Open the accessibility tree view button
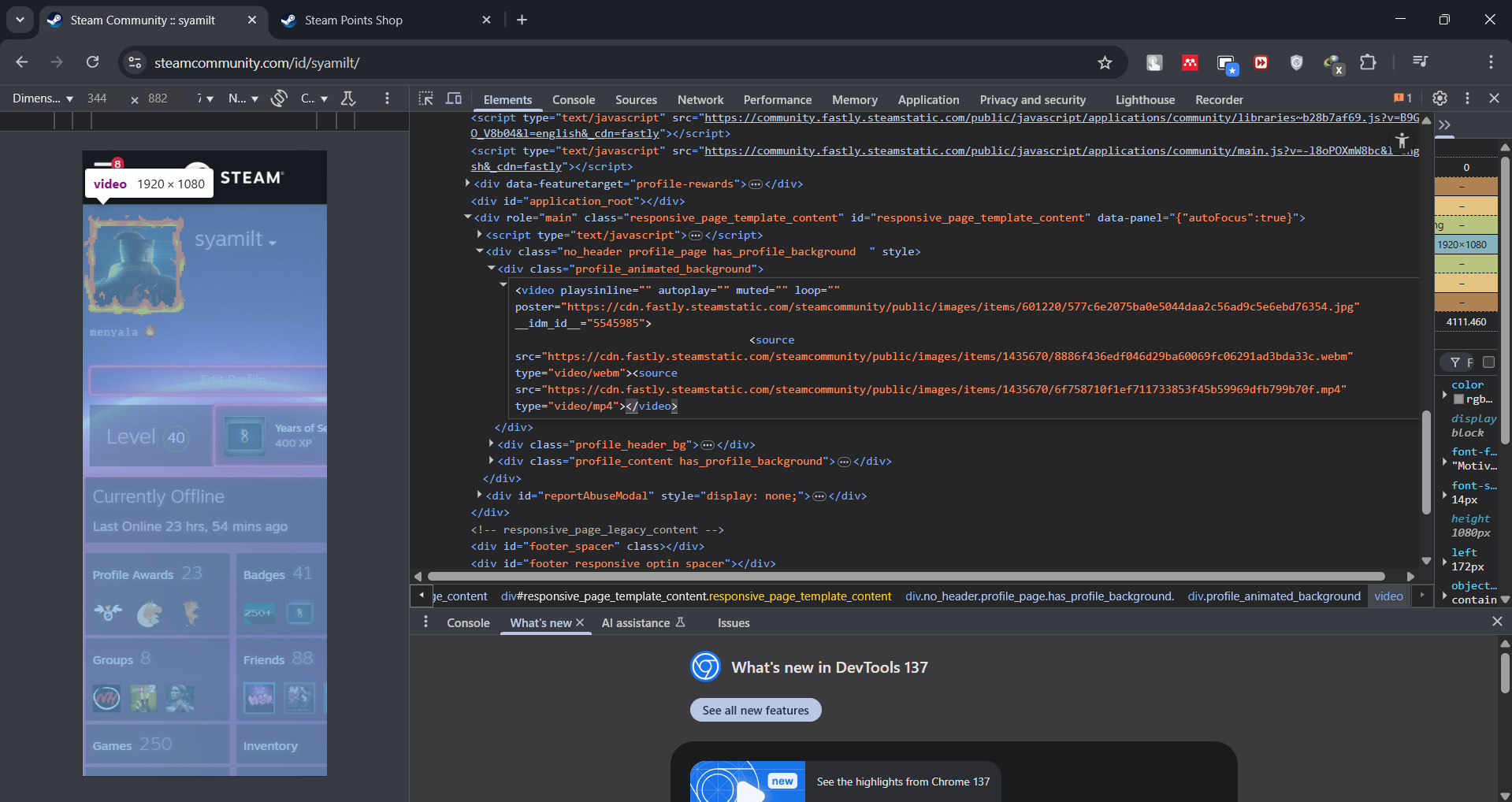The width and height of the screenshot is (1512, 802). [1402, 142]
